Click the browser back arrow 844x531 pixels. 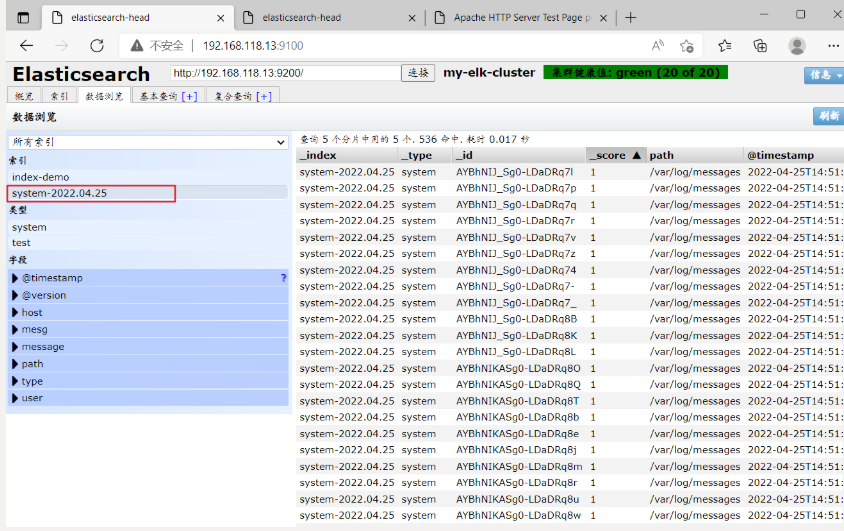(x=26, y=46)
